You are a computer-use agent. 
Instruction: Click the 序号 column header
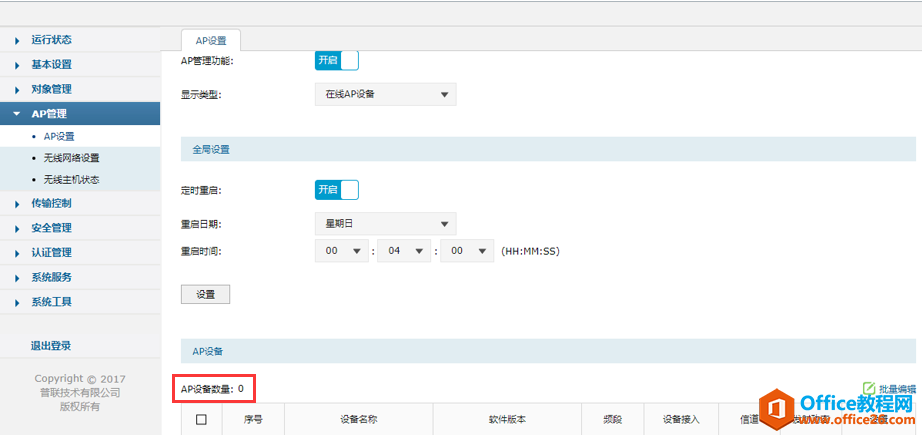pos(253,420)
